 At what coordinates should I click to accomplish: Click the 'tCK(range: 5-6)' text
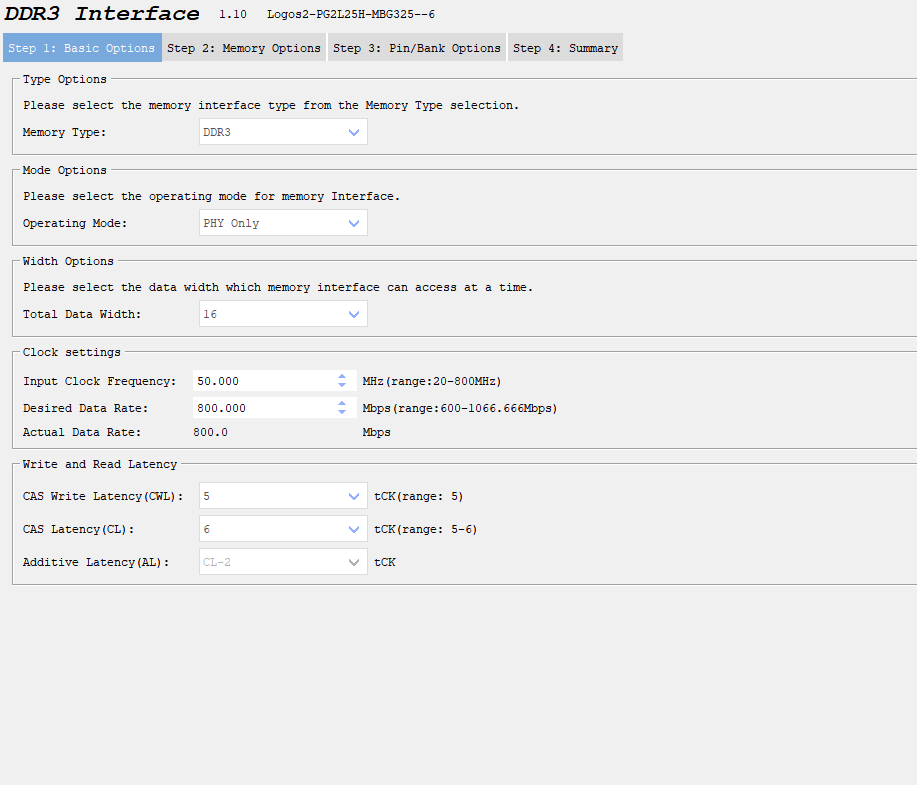[x=426, y=529]
